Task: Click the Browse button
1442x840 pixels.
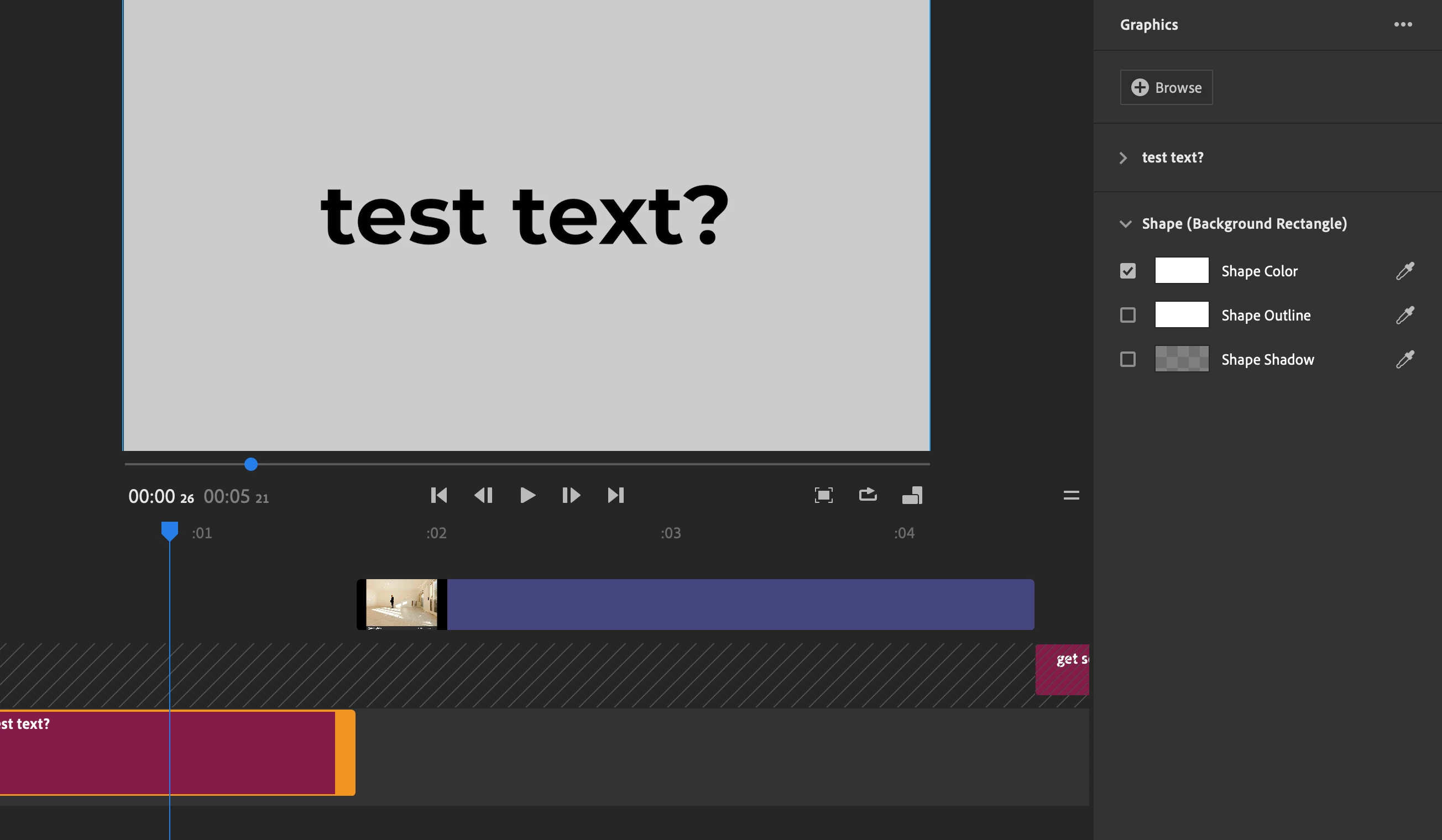Action: tap(1166, 87)
